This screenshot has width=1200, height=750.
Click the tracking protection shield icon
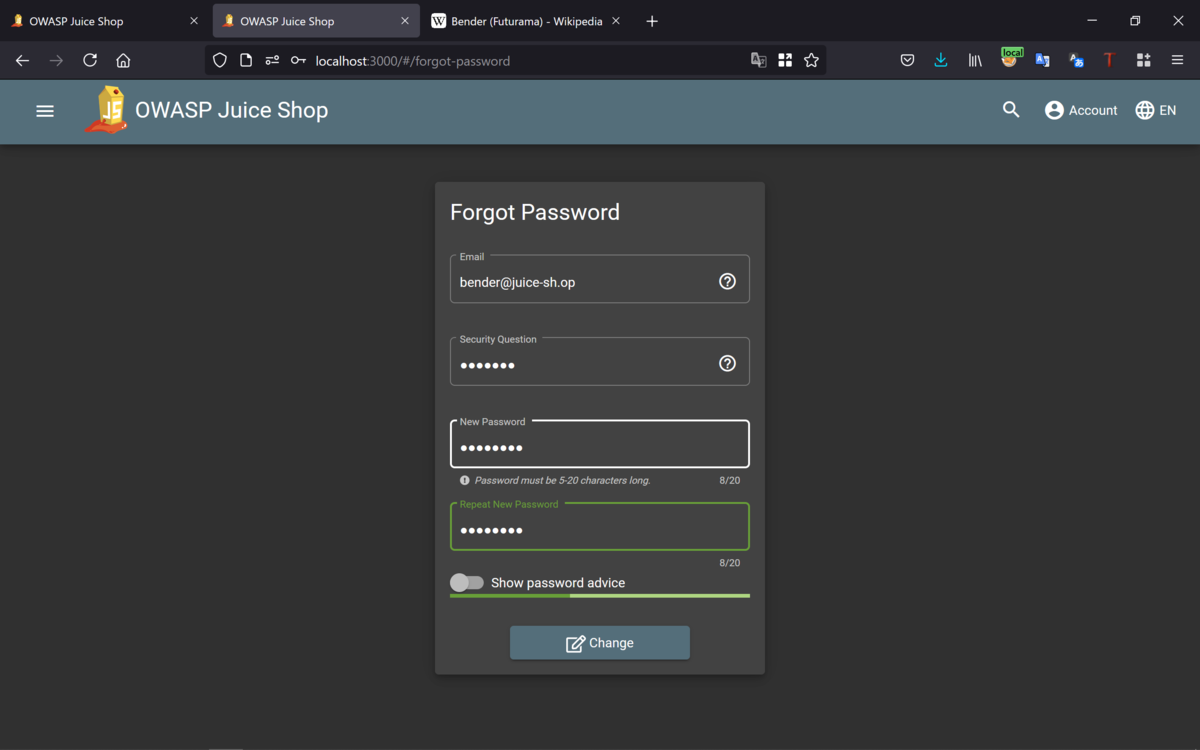click(x=220, y=60)
